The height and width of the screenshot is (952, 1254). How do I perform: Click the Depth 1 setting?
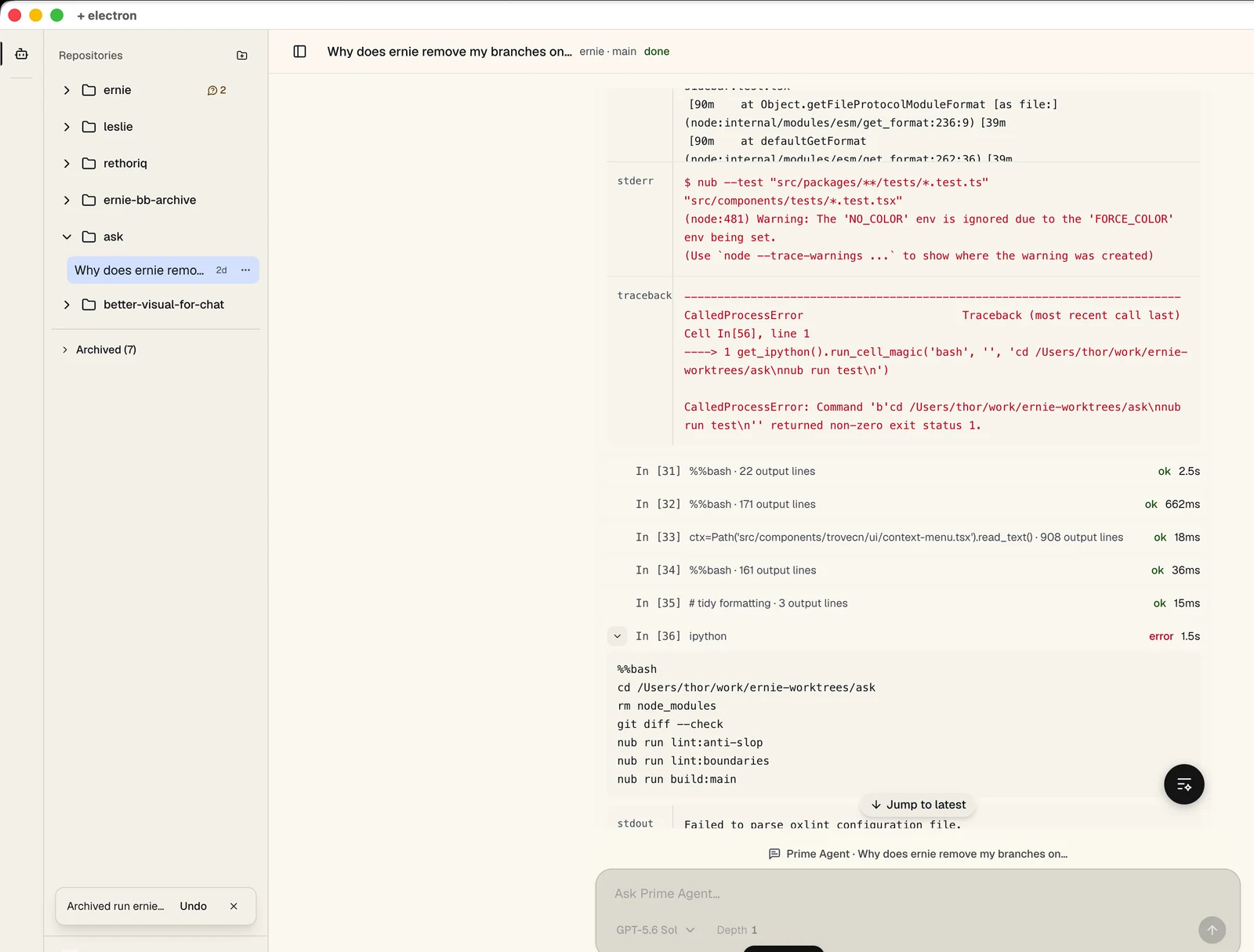coord(737,930)
